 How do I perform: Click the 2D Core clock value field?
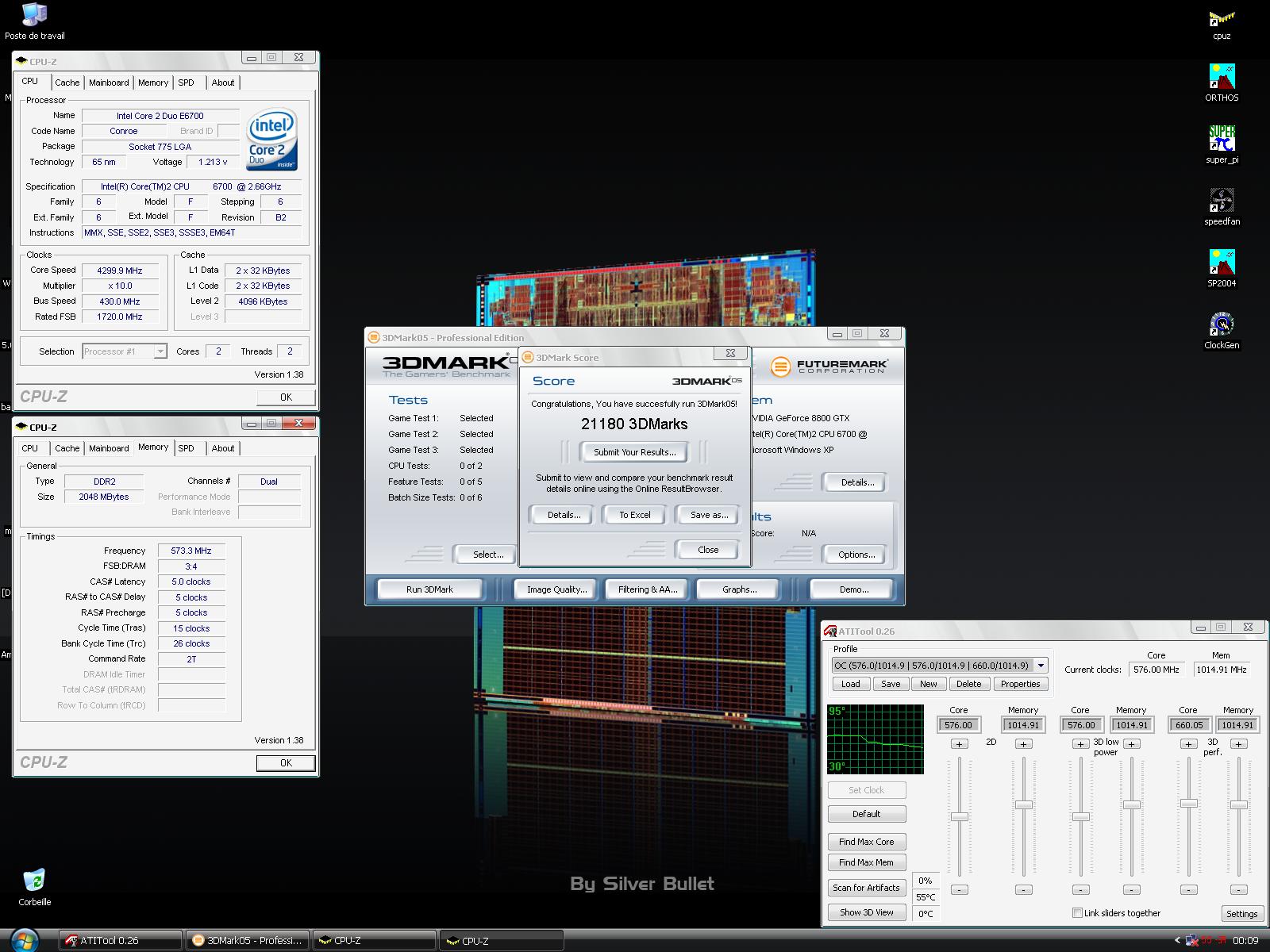(x=959, y=724)
